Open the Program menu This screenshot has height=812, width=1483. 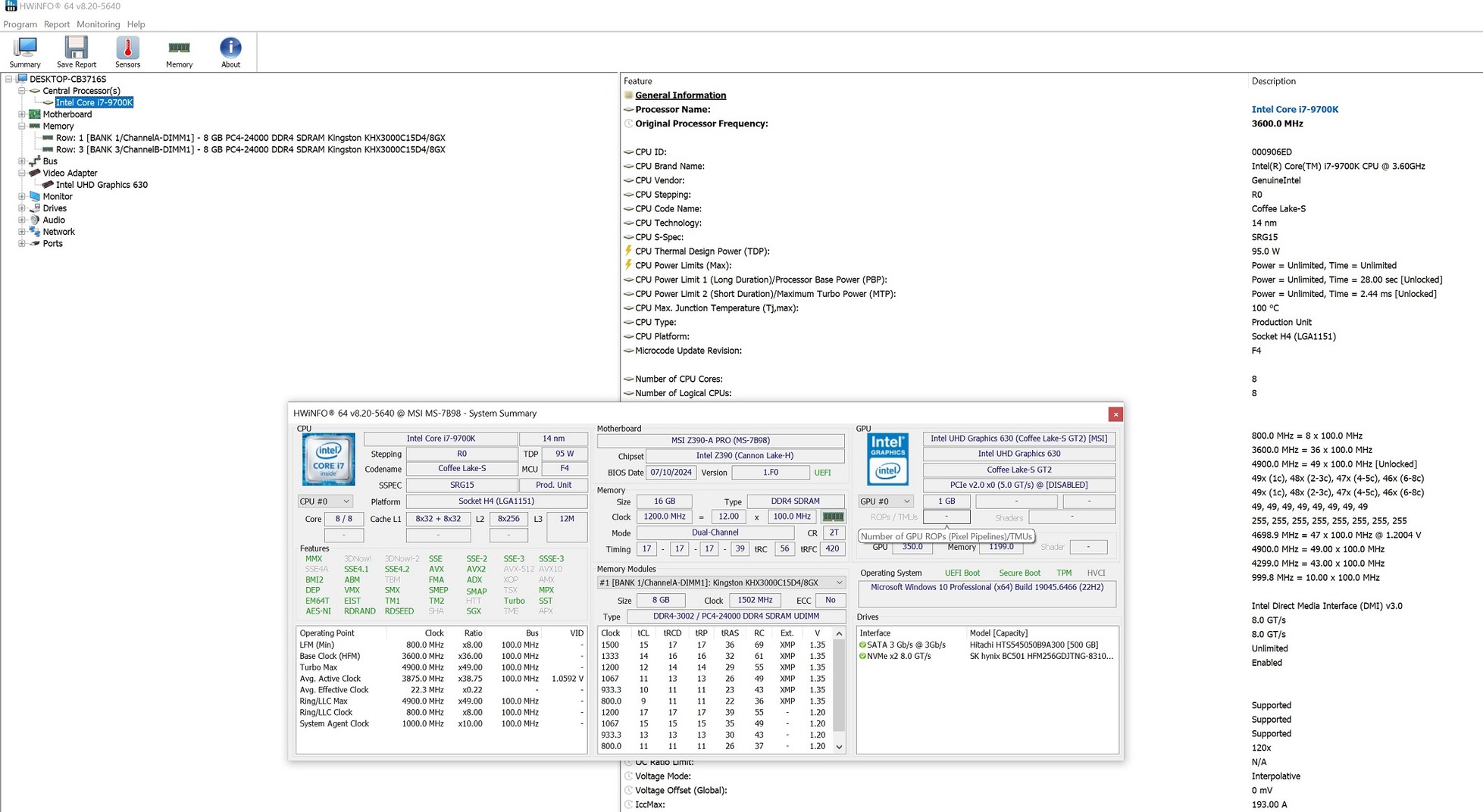tap(20, 24)
